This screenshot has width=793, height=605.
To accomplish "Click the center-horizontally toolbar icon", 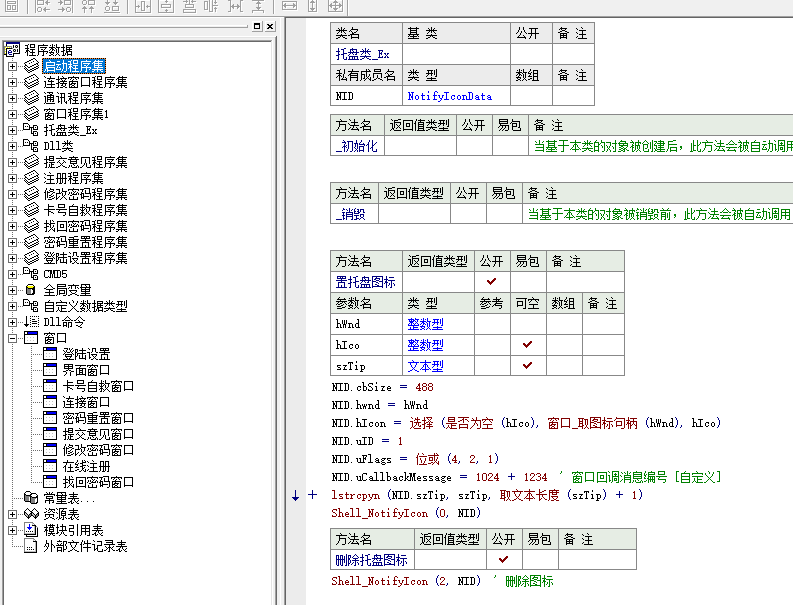I will [x=143, y=6].
